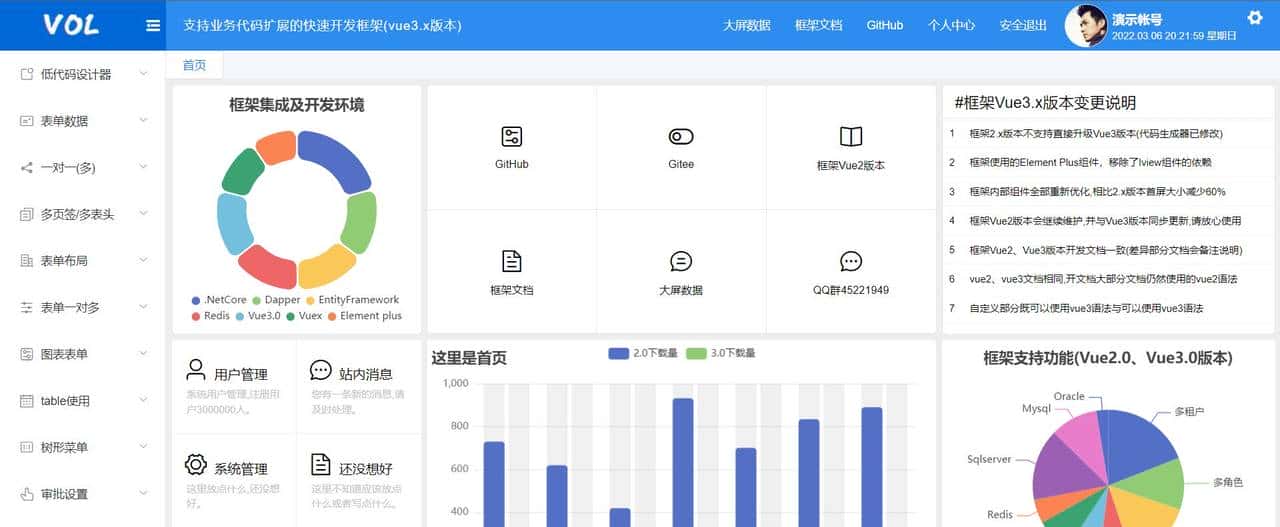Expand 图表表单 menu chevron
The height and width of the screenshot is (527, 1280).
(x=143, y=354)
